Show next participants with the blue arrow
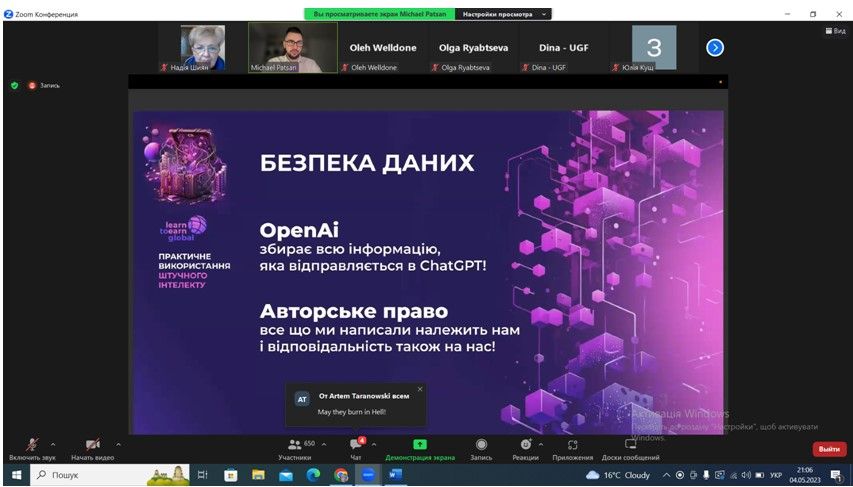853x487 pixels. [715, 47]
